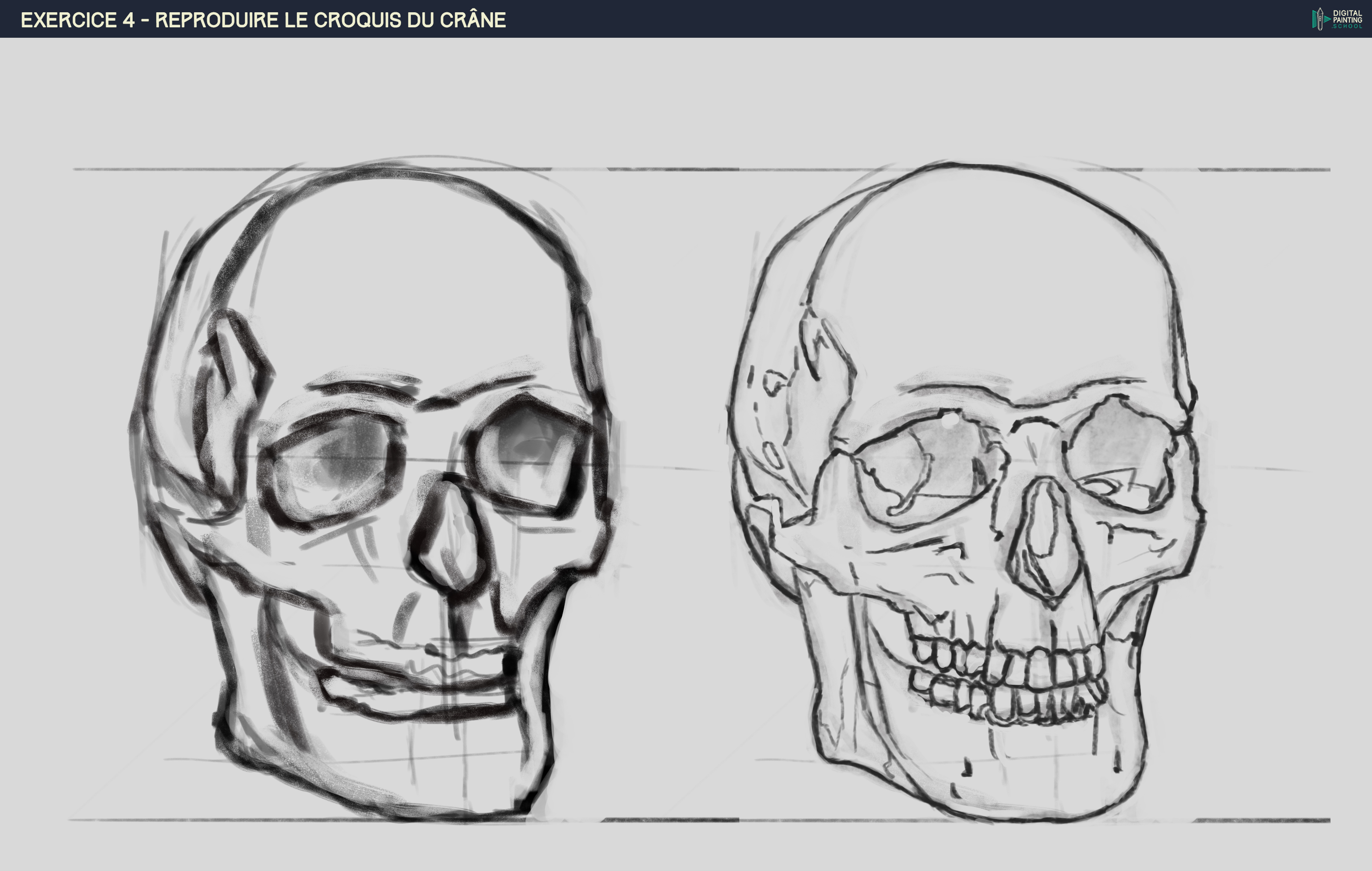Click the 'DIGITAL PAINTING .SCHOOL' logo text
This screenshot has width=1372, height=871.
tap(1347, 19)
